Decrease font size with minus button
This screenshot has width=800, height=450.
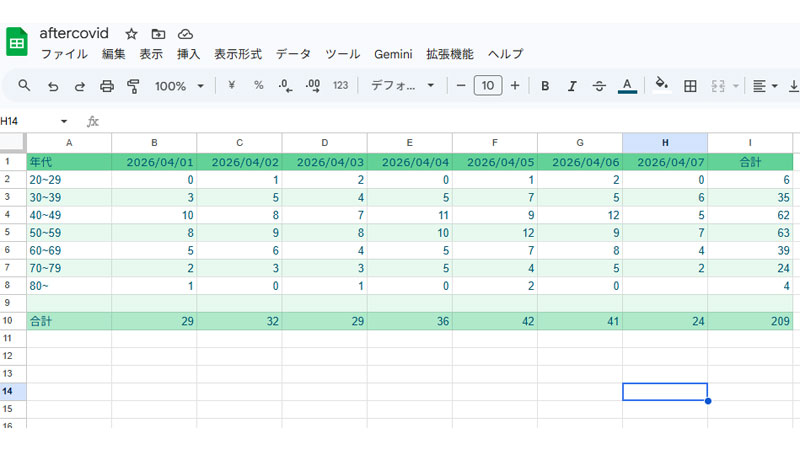click(461, 86)
